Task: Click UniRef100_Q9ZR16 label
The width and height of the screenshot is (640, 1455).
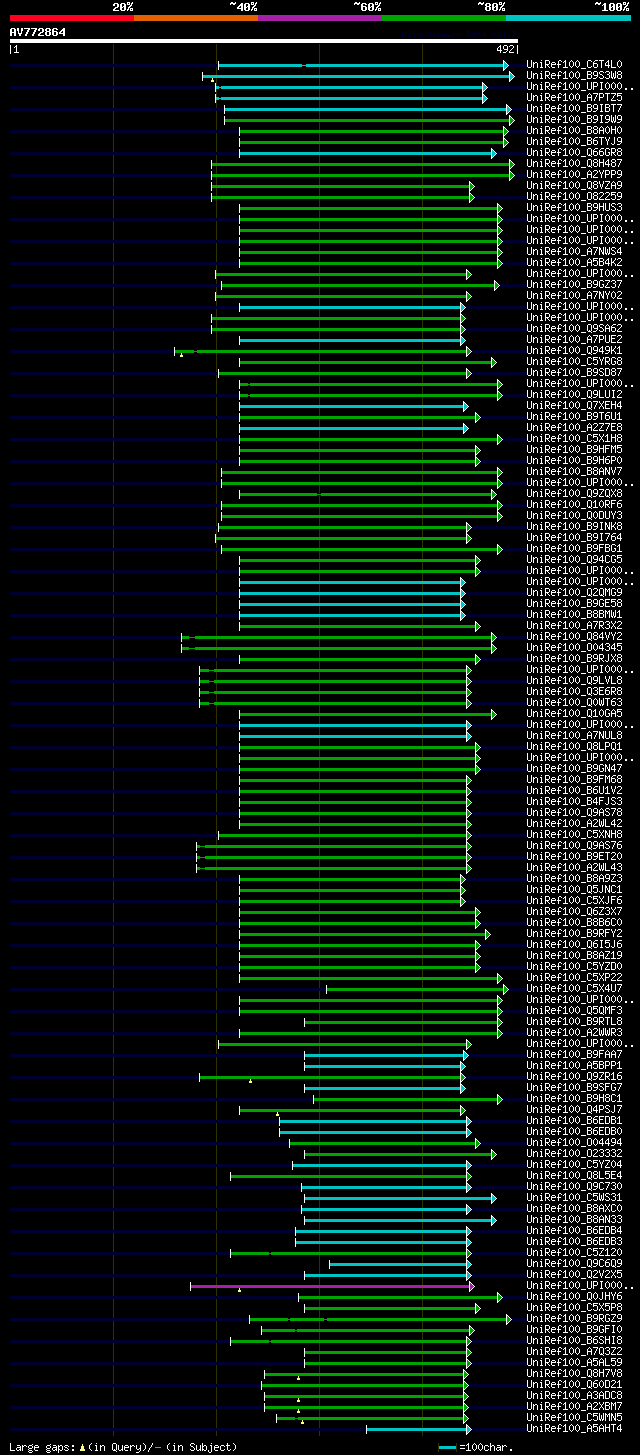Action: click(575, 1076)
